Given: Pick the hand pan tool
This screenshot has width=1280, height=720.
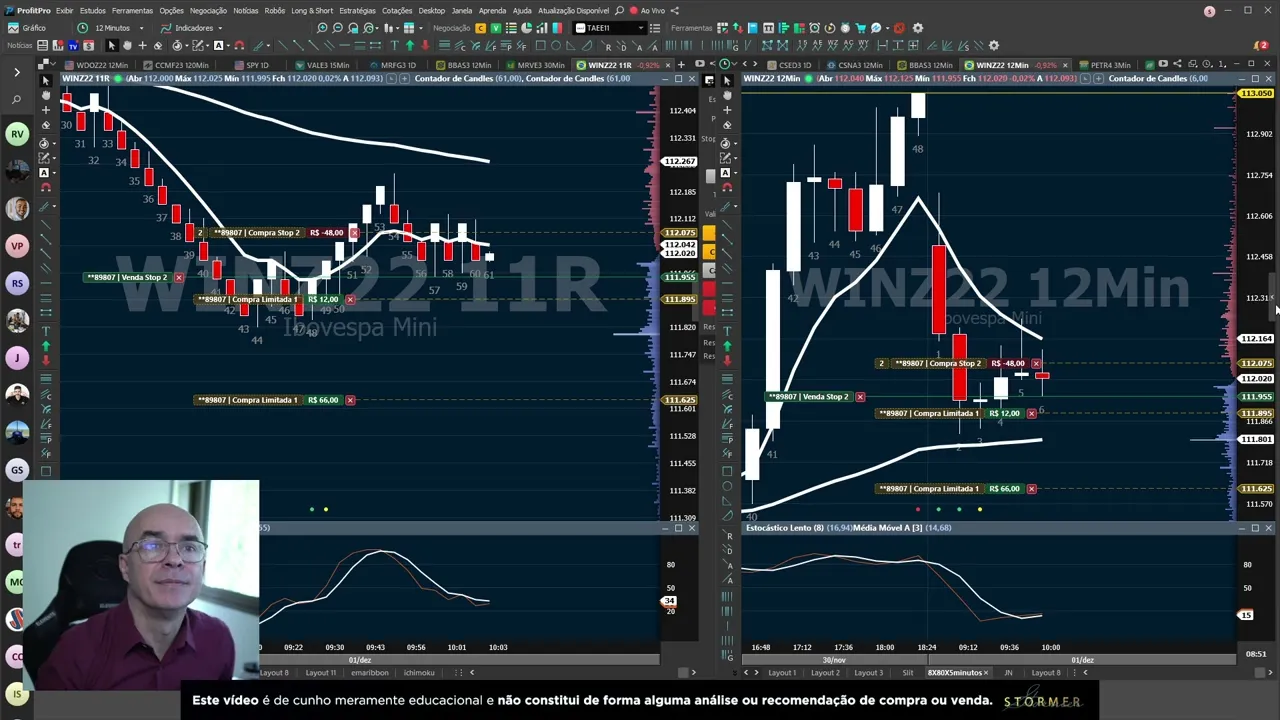Looking at the screenshot, I should tap(127, 45).
